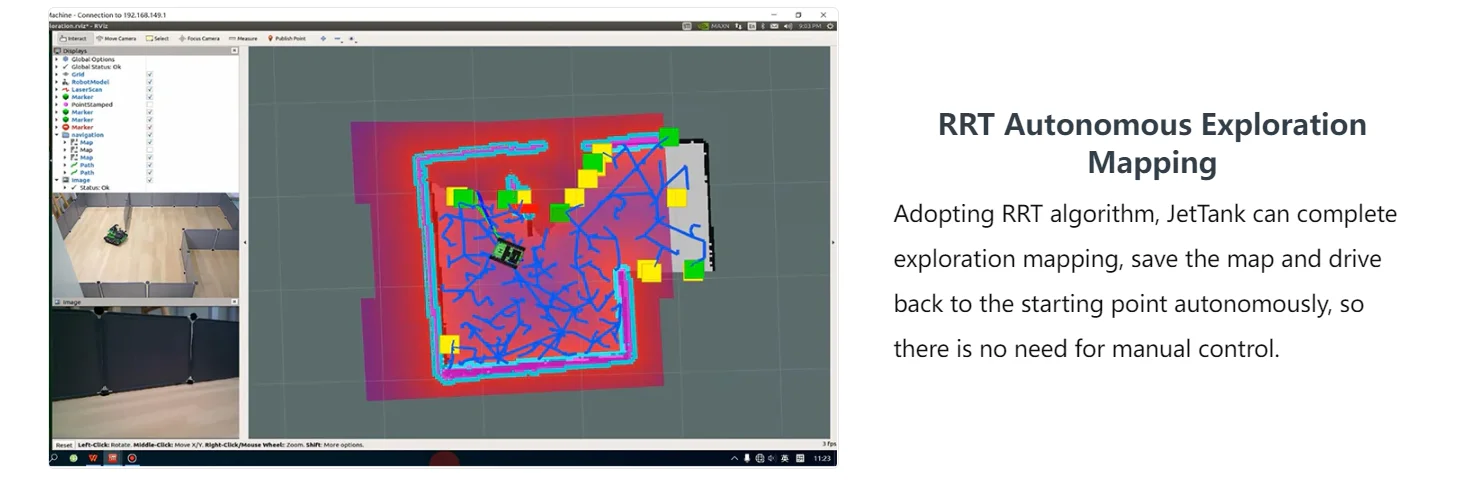
Task: Close the Displays panel
Action: [234, 50]
